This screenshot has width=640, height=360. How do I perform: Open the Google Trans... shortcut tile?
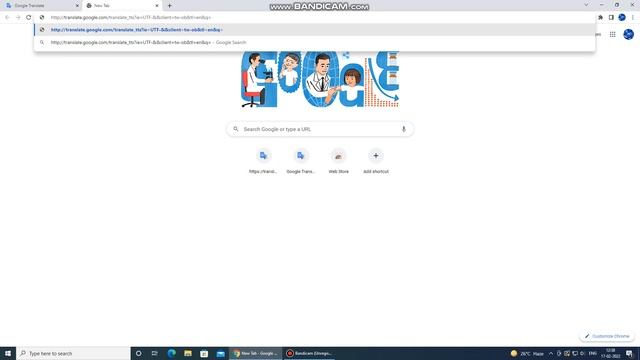pos(300,162)
